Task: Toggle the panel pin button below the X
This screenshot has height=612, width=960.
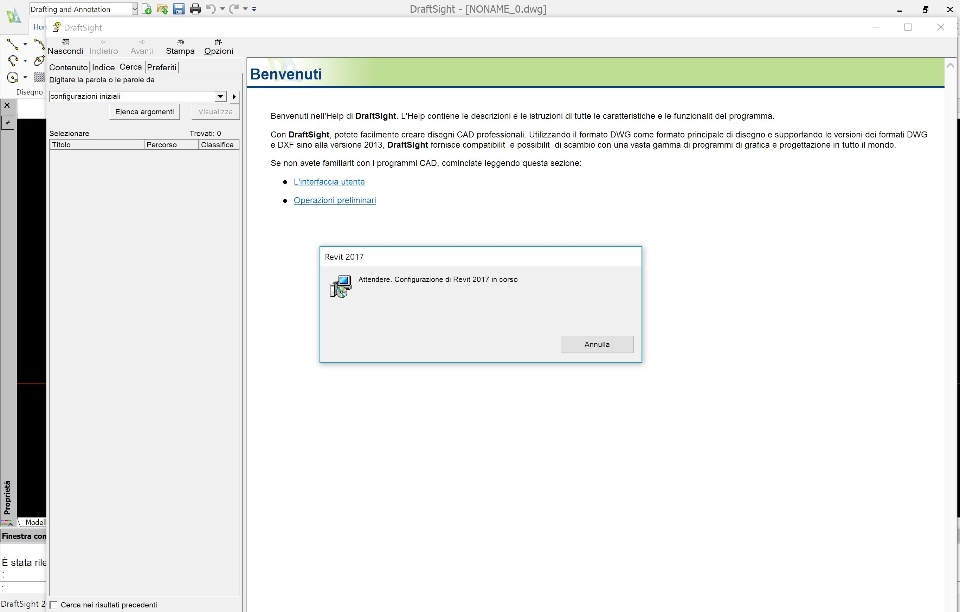Action: tap(8, 122)
